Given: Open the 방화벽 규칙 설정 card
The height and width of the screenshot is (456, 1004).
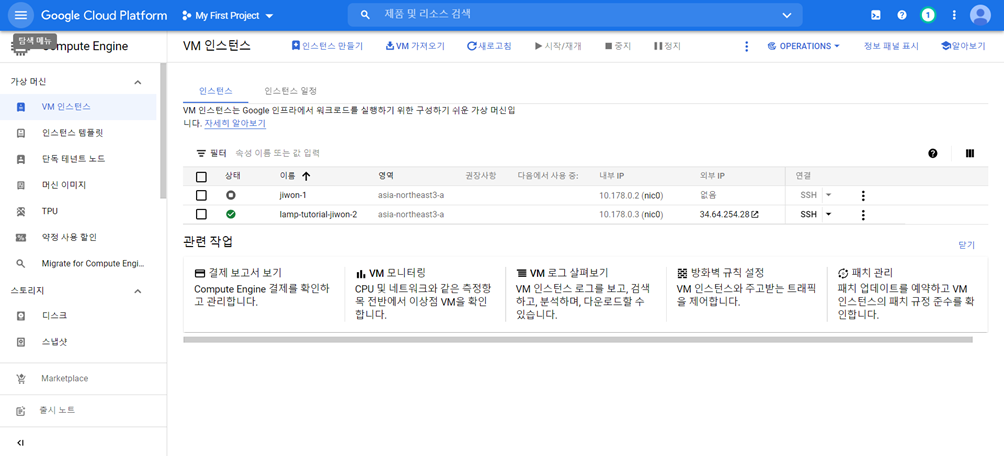Looking at the screenshot, I should coord(746,294).
